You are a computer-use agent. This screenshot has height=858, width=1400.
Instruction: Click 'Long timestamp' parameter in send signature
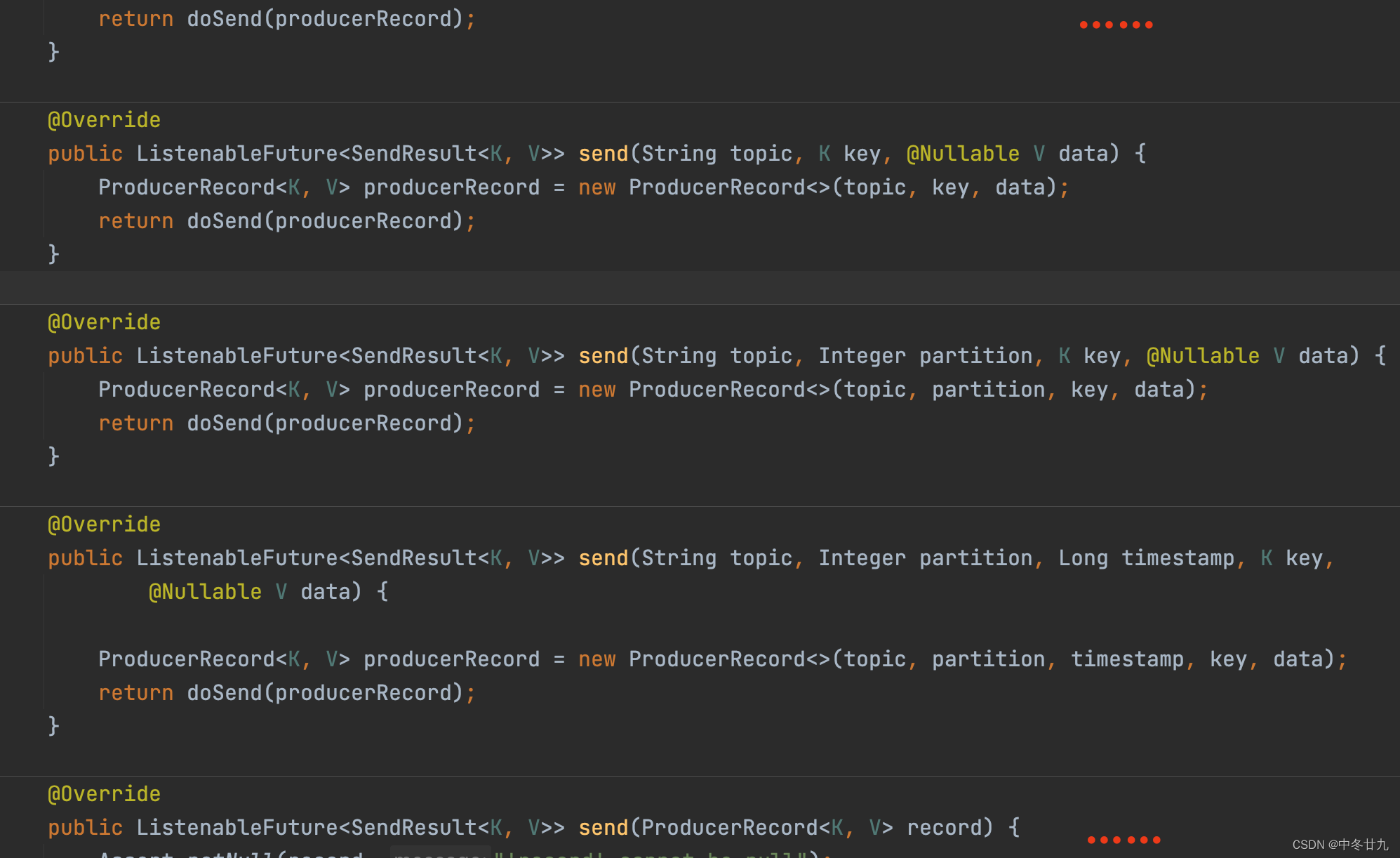[1146, 558]
